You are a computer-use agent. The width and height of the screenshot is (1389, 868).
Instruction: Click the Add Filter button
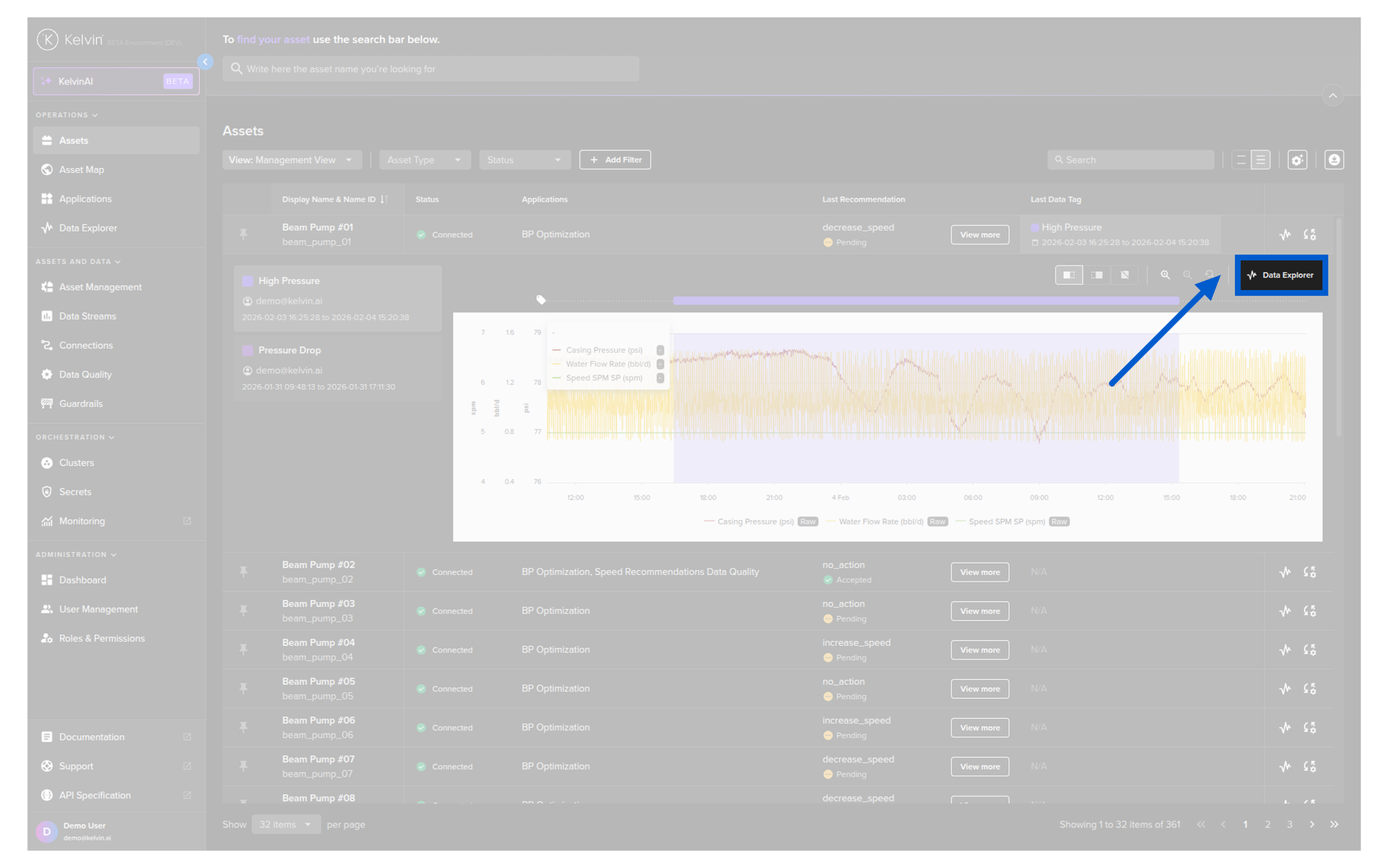[615, 160]
